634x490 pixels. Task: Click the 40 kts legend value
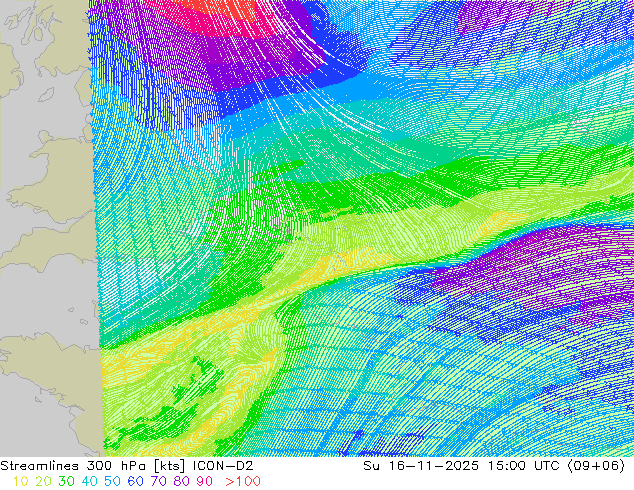(89, 482)
